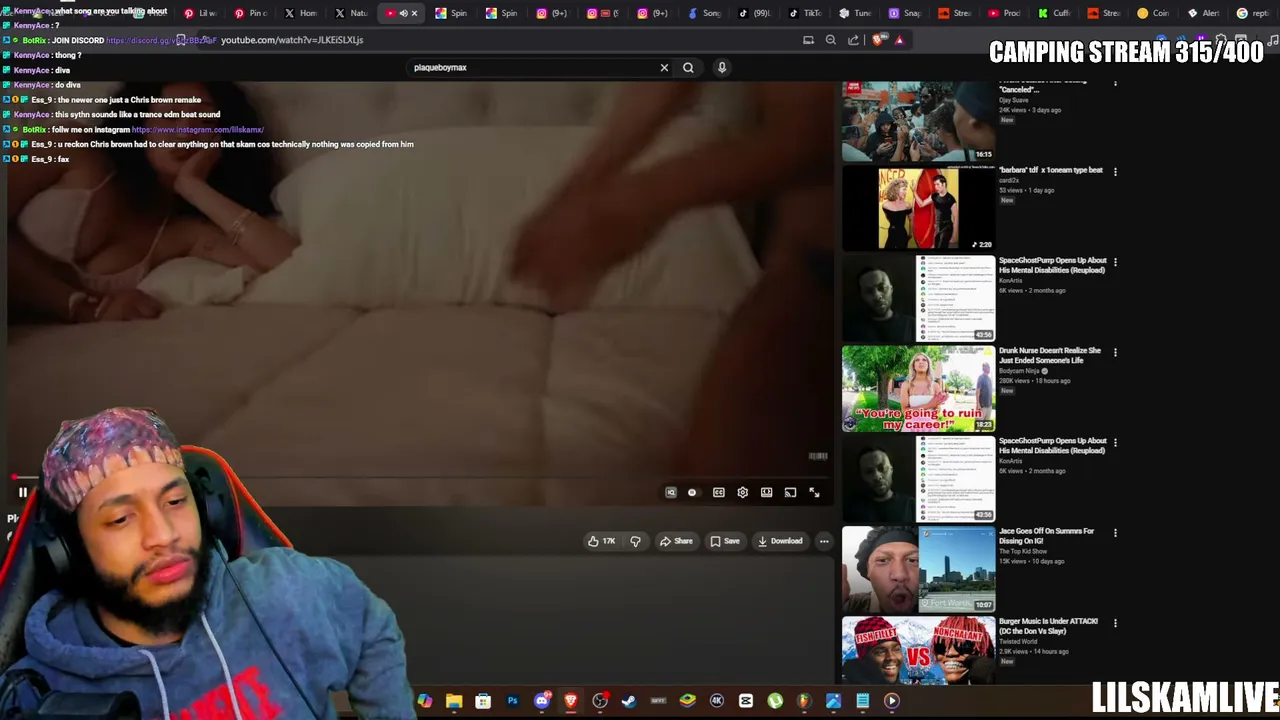Open OBS Studio from the taskbar
This screenshot has height=720, width=1280.
point(600,701)
